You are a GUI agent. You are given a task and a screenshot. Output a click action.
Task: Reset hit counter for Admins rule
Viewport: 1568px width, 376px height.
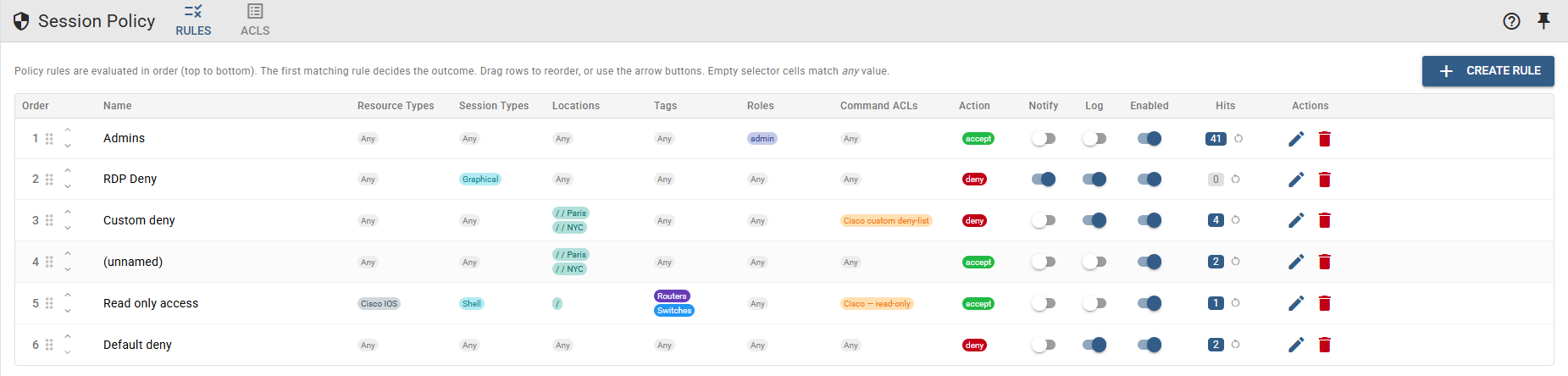tap(1238, 138)
